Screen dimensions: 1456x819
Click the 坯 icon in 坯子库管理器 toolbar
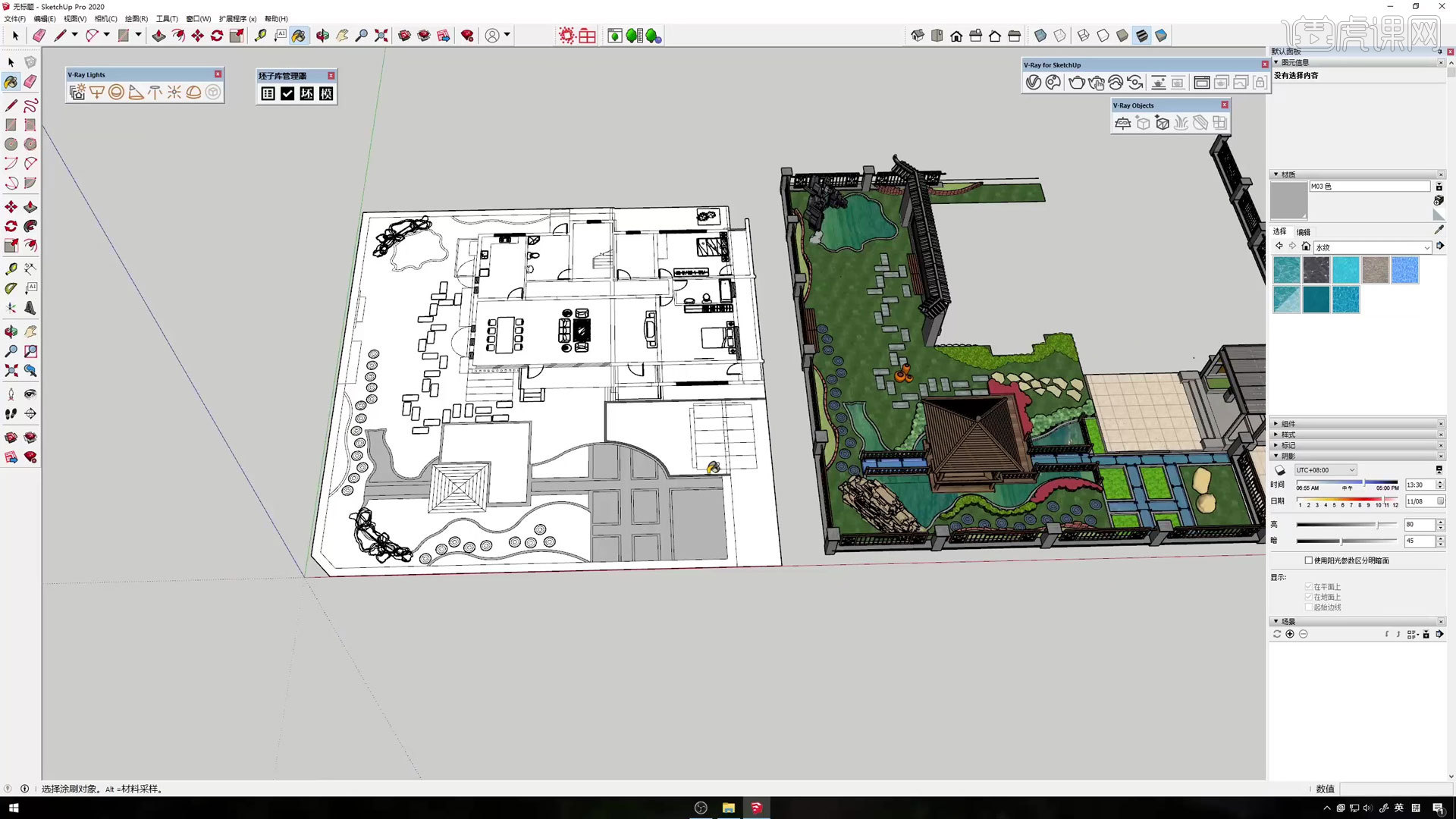(306, 93)
